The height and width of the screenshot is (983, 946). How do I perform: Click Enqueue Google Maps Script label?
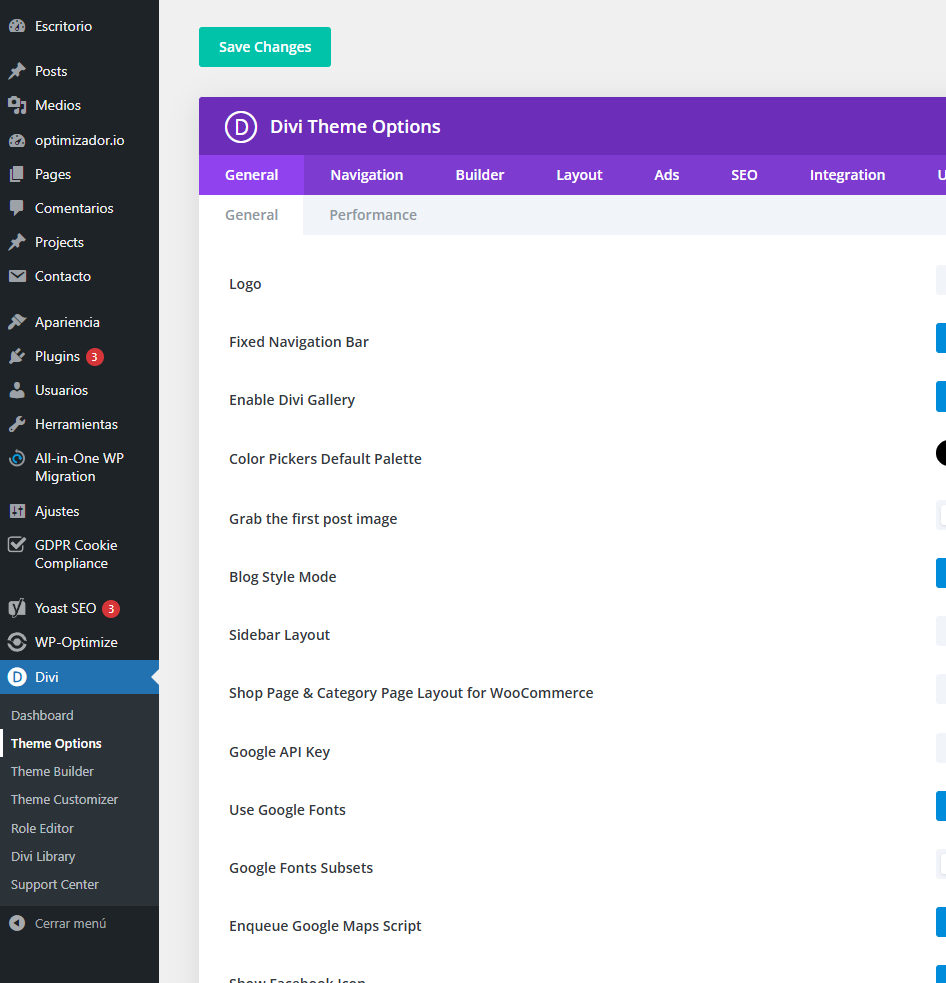point(325,926)
